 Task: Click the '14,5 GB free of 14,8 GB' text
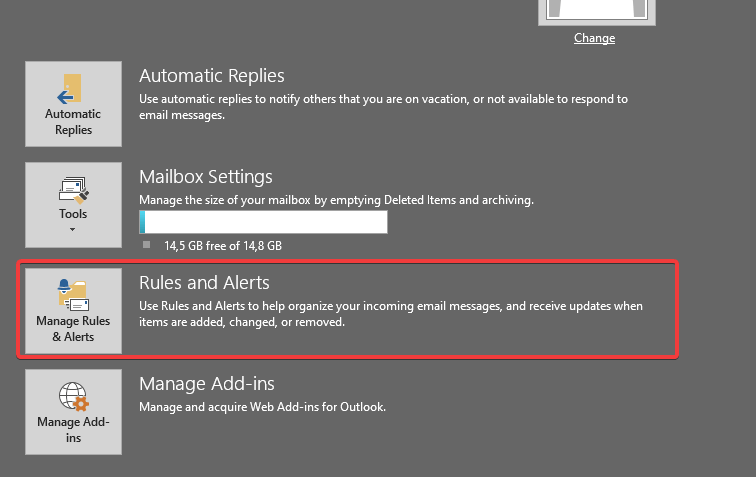pos(223,246)
